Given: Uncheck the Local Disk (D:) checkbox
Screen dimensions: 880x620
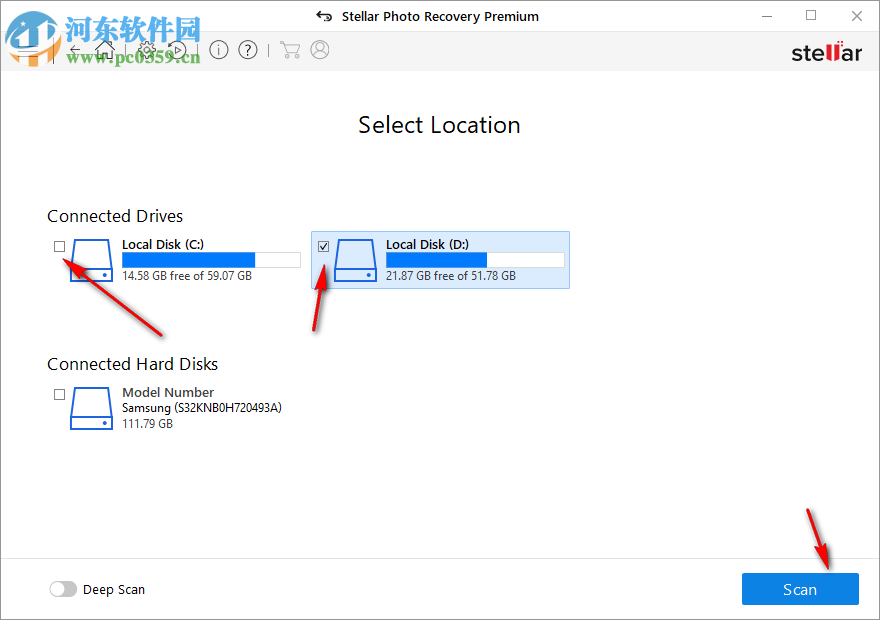Looking at the screenshot, I should (323, 246).
